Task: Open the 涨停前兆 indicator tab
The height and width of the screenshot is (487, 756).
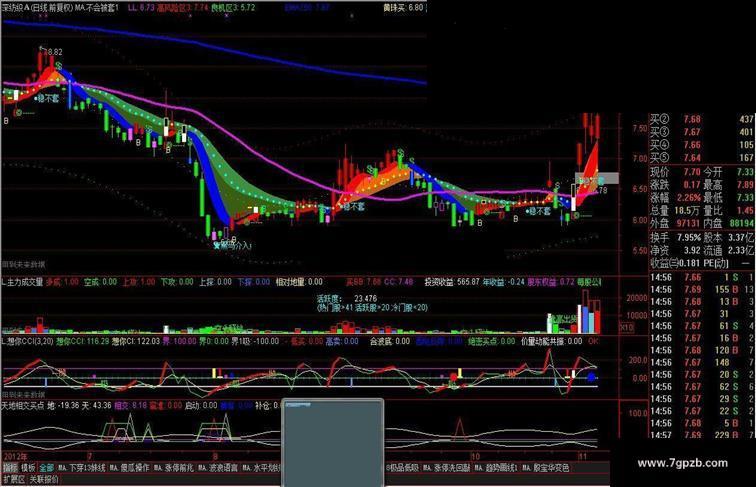Action: [175, 468]
